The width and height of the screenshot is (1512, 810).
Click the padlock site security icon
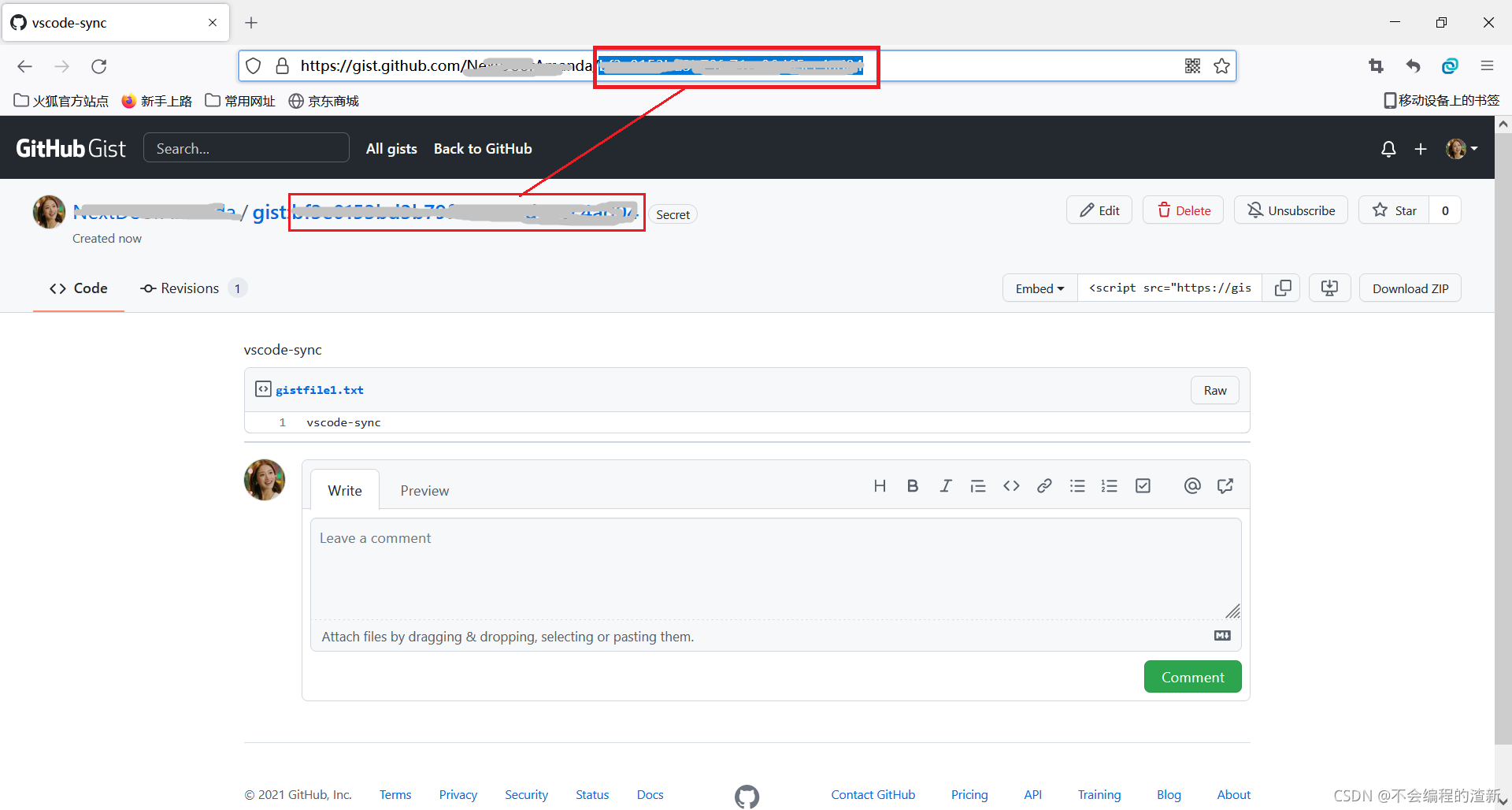(x=282, y=66)
